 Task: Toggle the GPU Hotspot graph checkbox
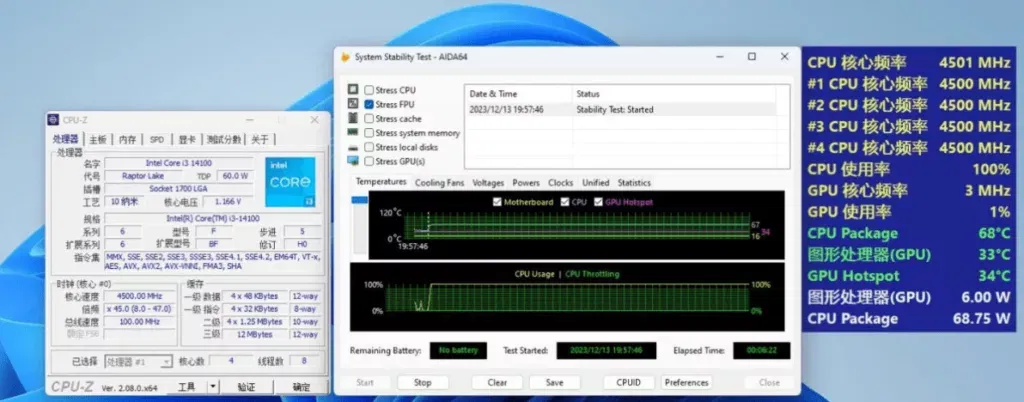click(x=598, y=202)
